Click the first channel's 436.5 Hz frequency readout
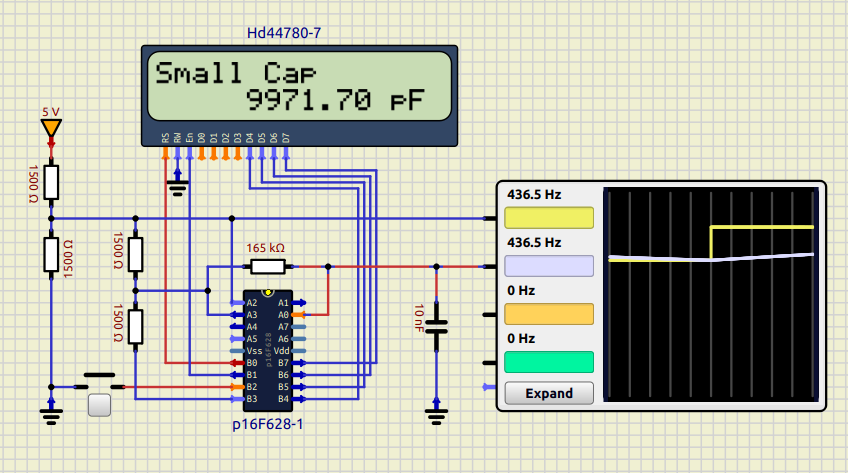The height and width of the screenshot is (473, 848). pyautogui.click(x=534, y=194)
